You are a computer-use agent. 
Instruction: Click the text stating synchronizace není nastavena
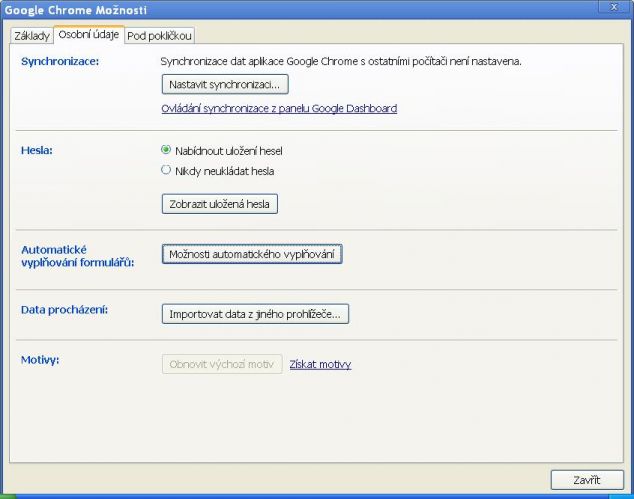point(341,61)
